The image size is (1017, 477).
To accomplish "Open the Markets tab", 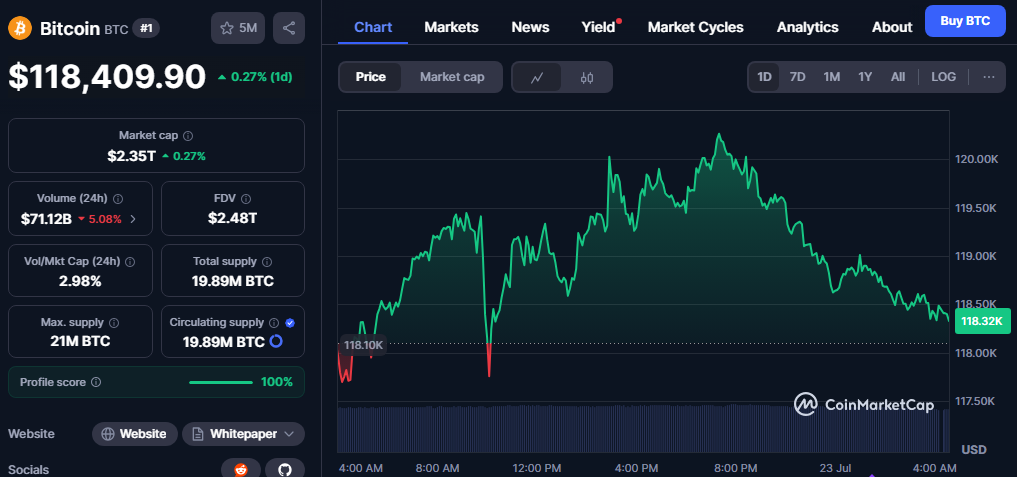I will (x=451, y=27).
